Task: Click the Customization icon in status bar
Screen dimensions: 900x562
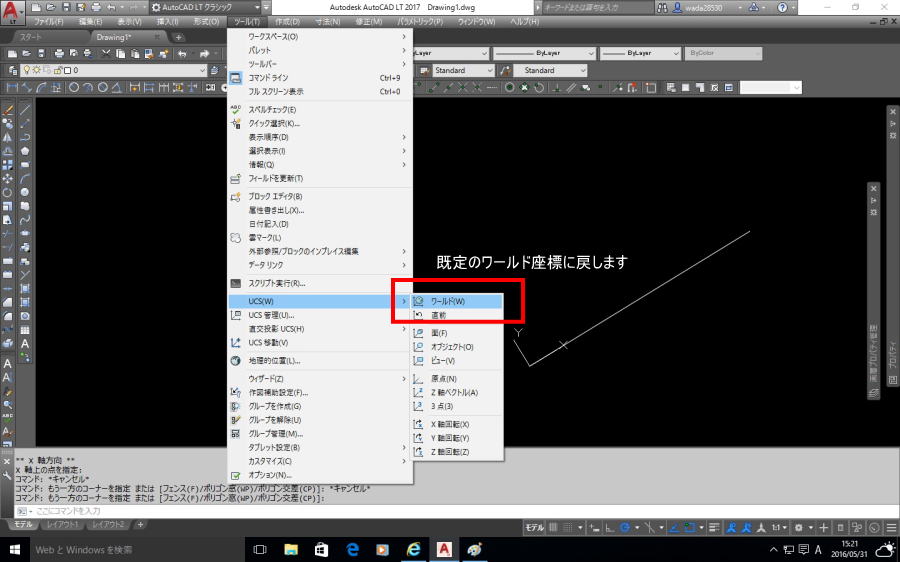Action: tap(891, 528)
